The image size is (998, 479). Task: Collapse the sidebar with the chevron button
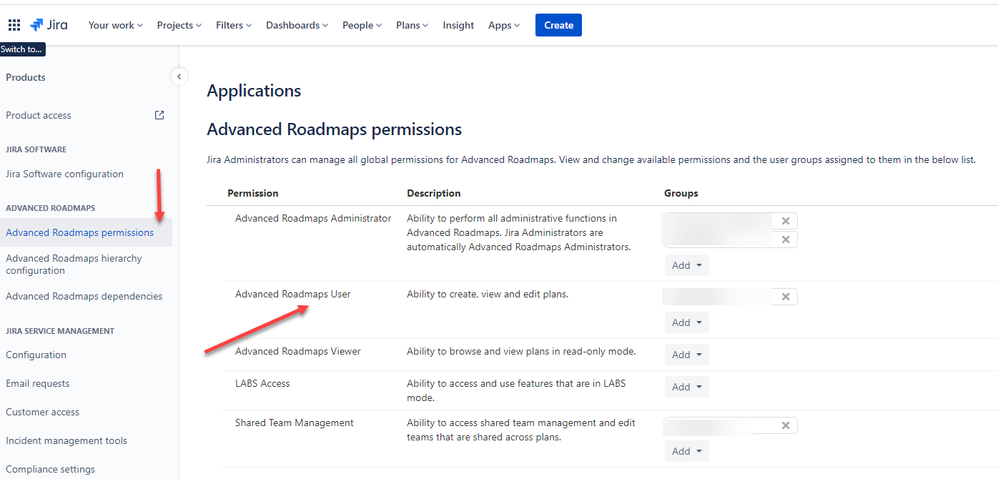[179, 76]
